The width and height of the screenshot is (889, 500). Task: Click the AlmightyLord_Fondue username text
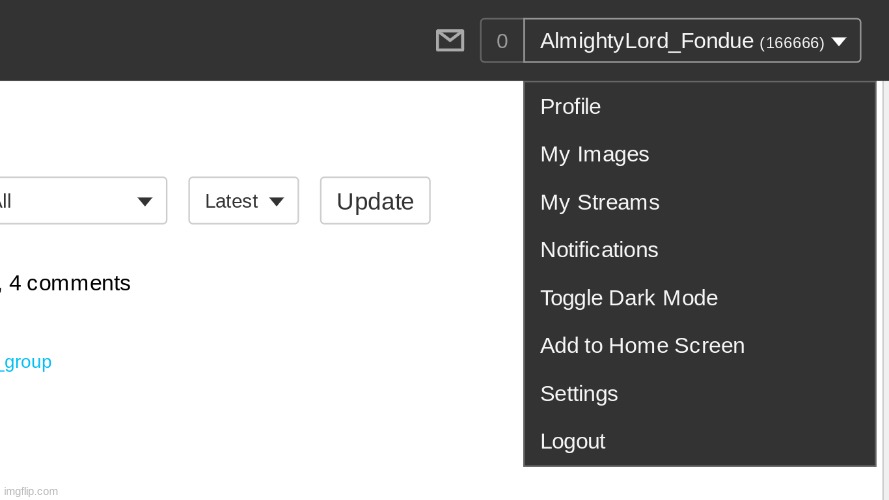click(646, 41)
